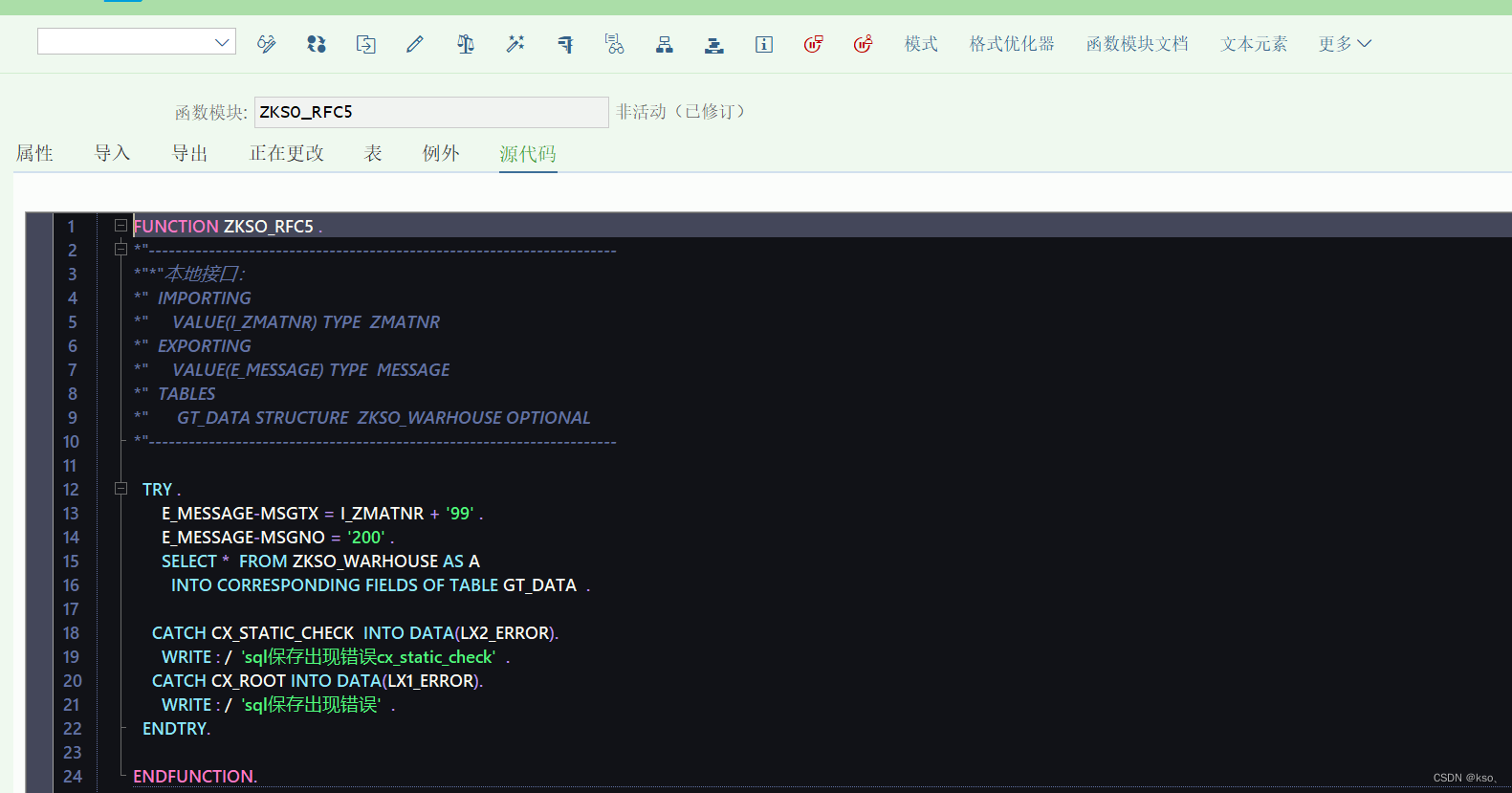This screenshot has width=1512, height=793.
Task: Collapse the TRY block on line 12
Action: point(121,489)
